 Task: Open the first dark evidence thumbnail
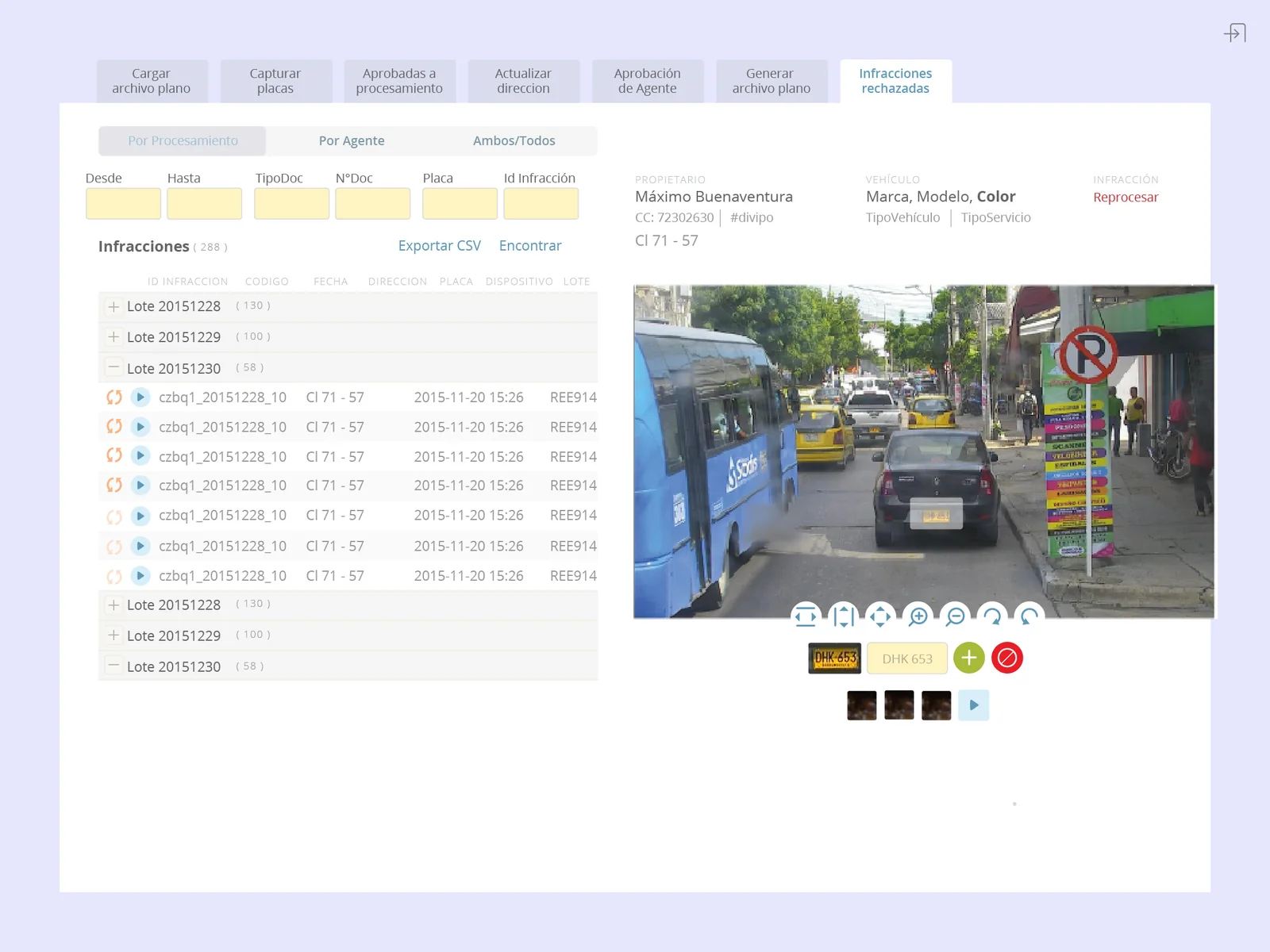click(862, 705)
